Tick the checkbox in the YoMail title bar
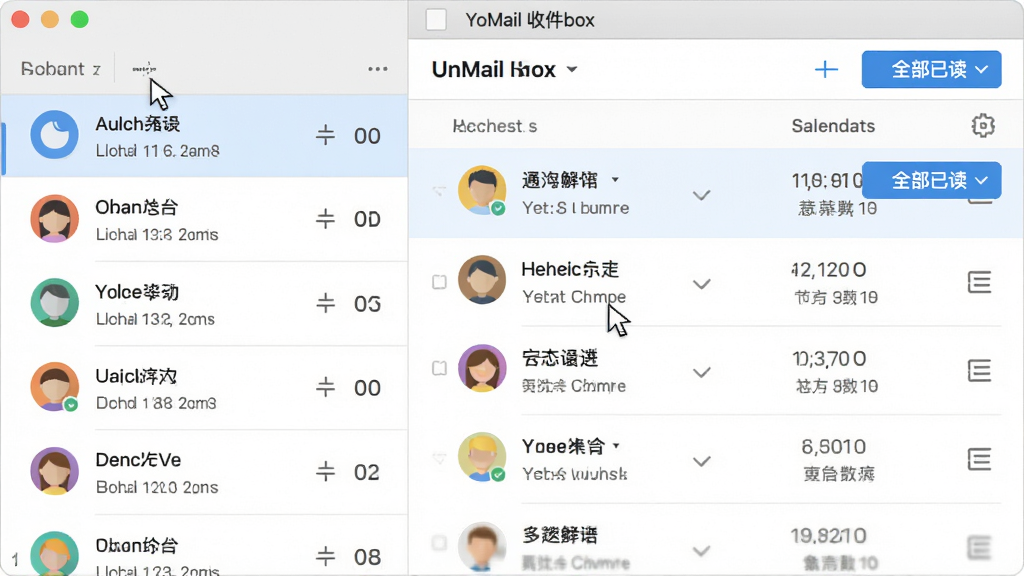This screenshot has height=576, width=1024. pyautogui.click(x=436, y=20)
